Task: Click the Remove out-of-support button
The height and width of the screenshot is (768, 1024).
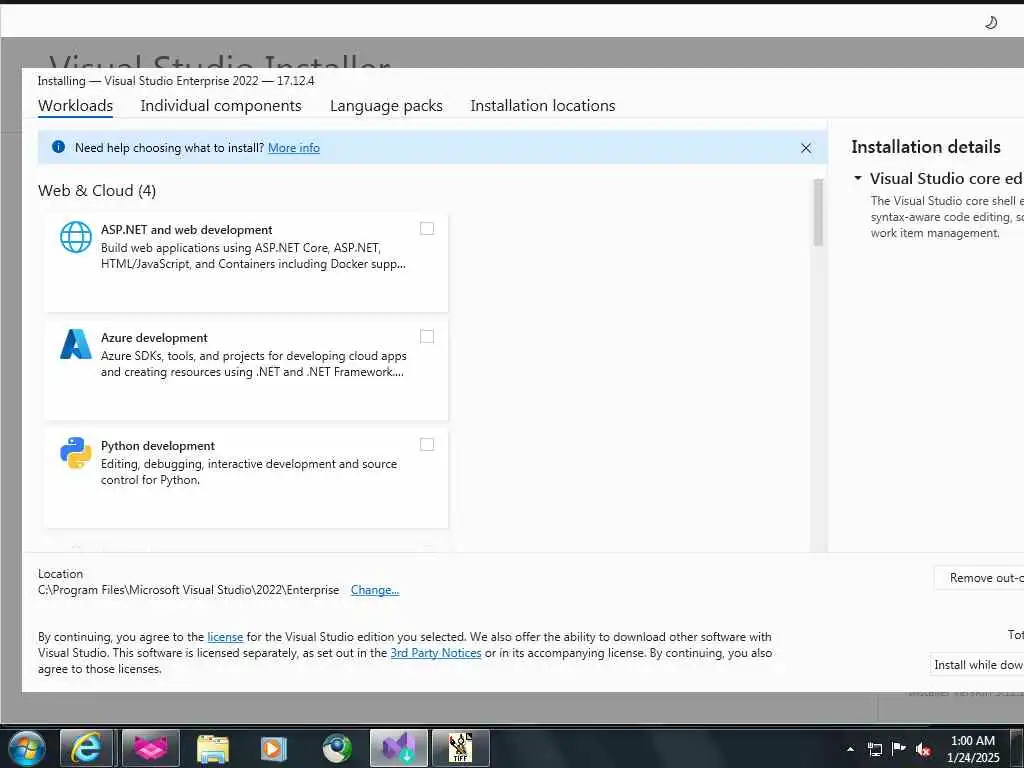Action: pyautogui.click(x=979, y=578)
